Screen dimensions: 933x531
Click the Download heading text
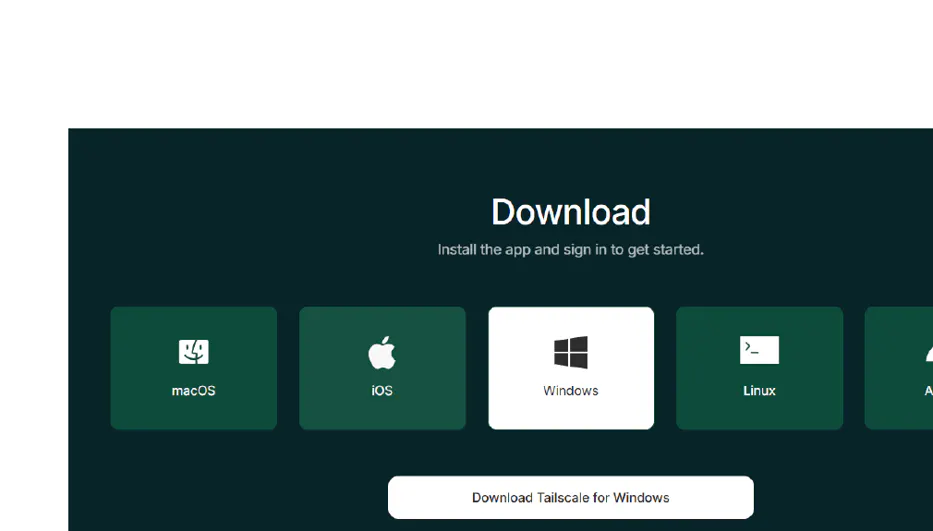(x=571, y=212)
